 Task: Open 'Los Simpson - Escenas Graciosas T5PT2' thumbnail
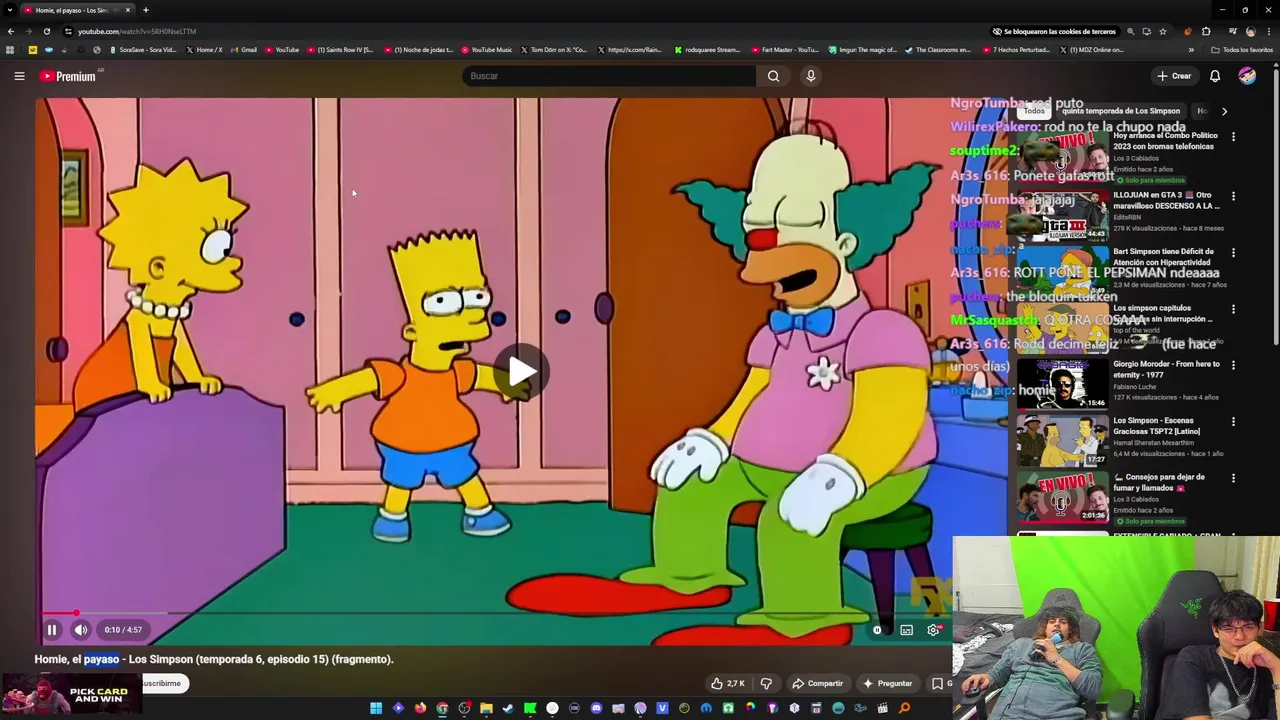coord(1062,441)
